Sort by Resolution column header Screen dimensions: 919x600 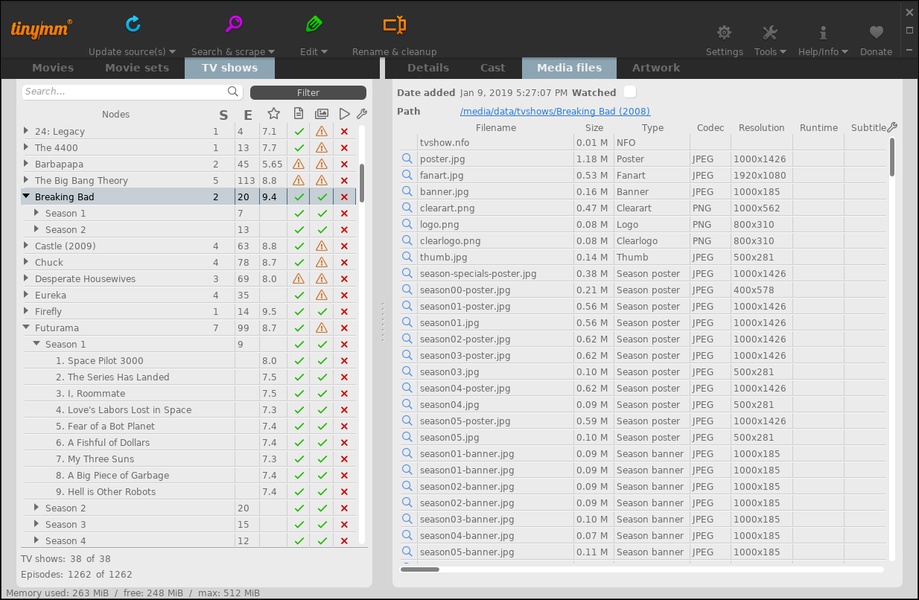coord(761,128)
